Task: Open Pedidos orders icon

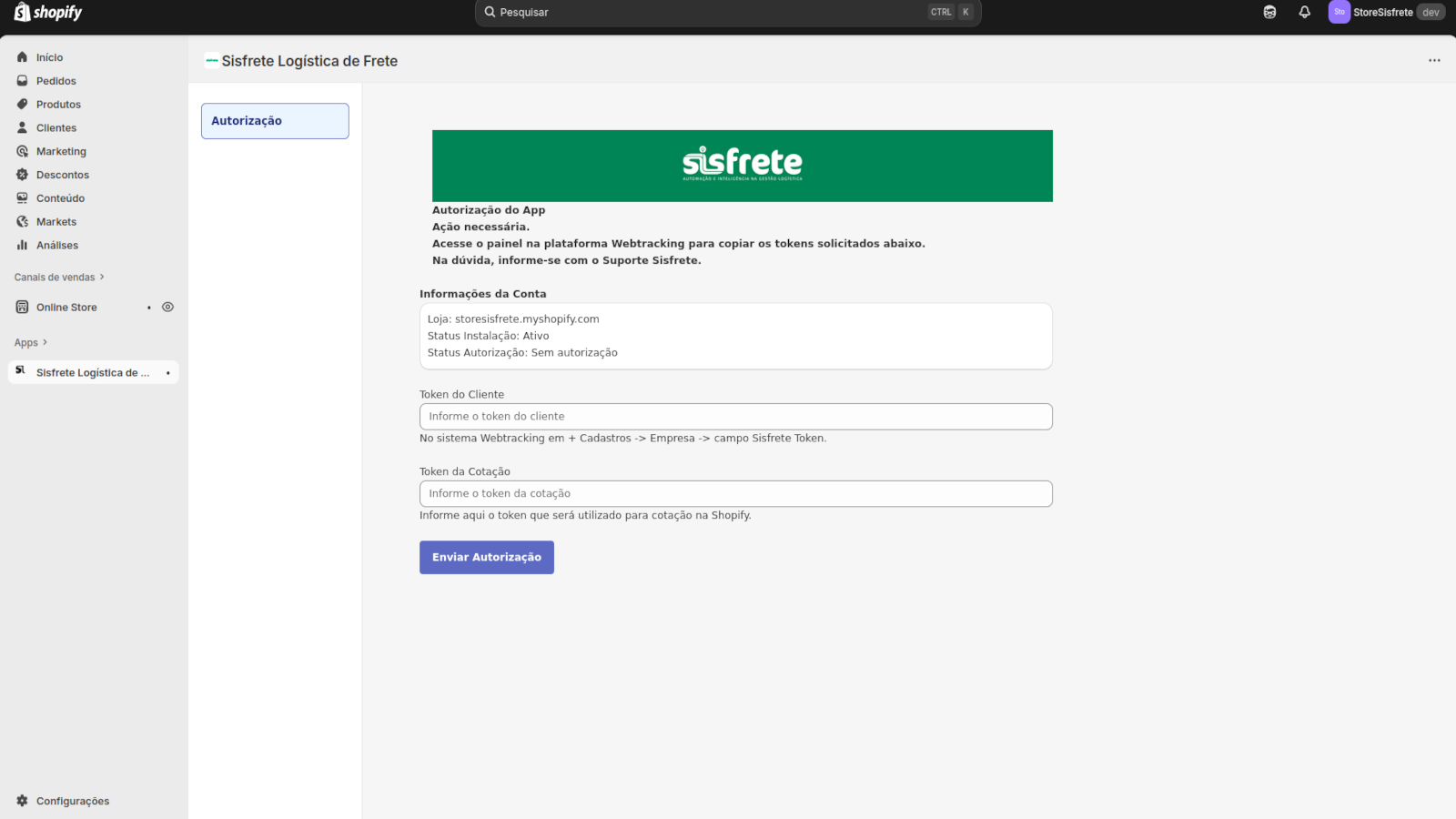Action: [x=22, y=81]
